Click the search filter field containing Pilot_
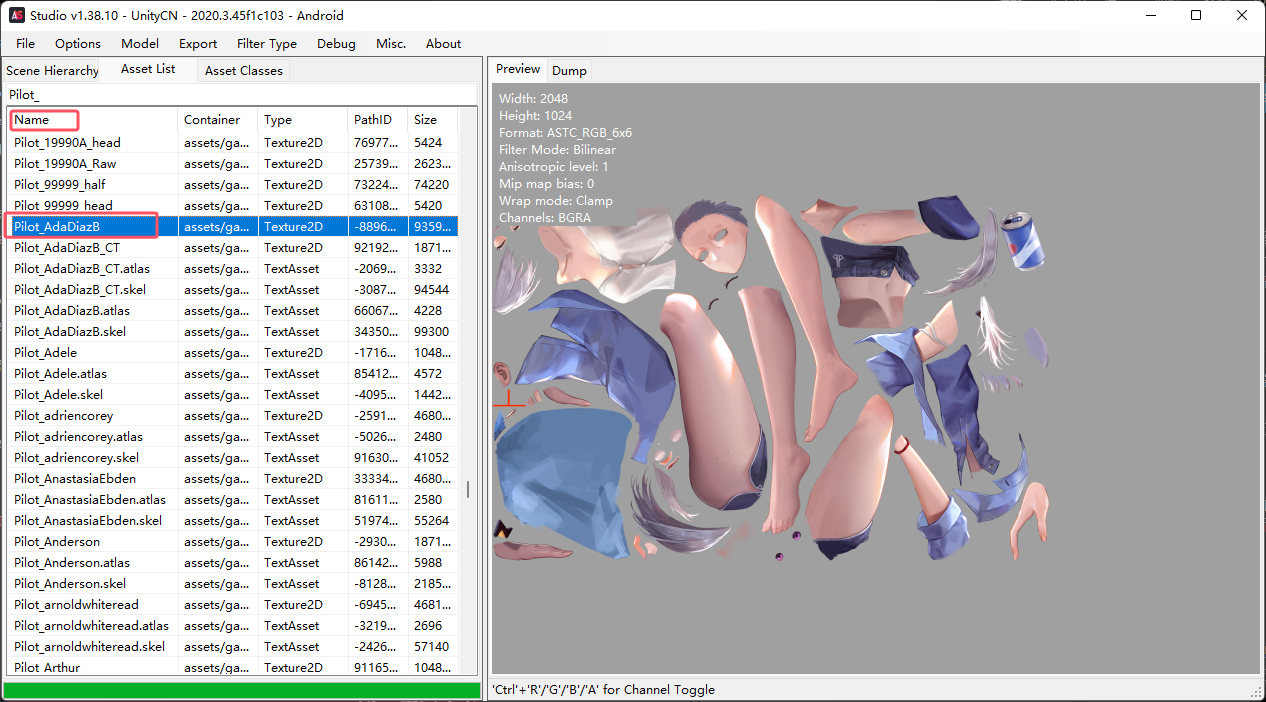Screen dimensions: 1266x702 (x=240, y=94)
